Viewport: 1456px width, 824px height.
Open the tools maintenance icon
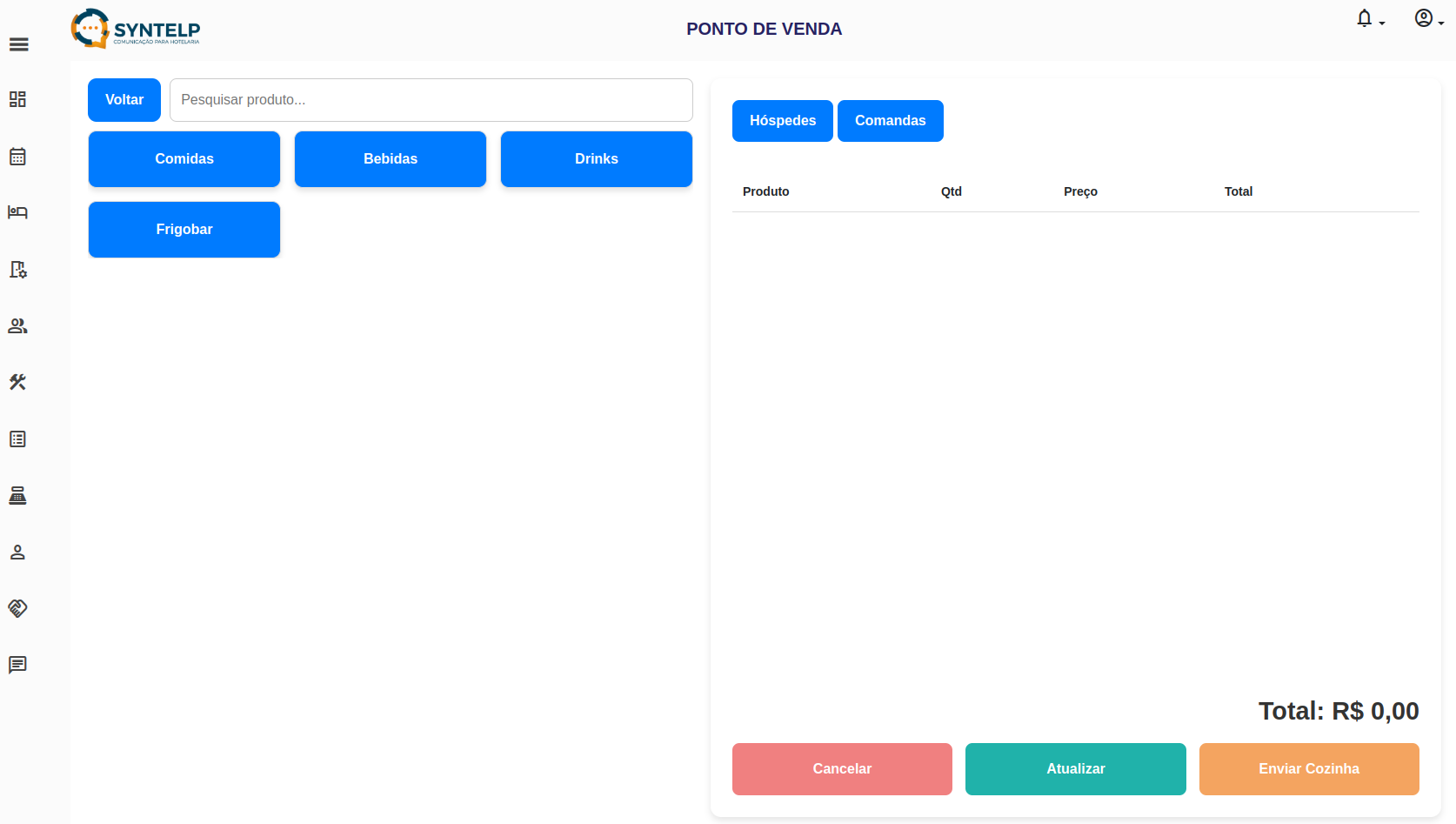(17, 382)
